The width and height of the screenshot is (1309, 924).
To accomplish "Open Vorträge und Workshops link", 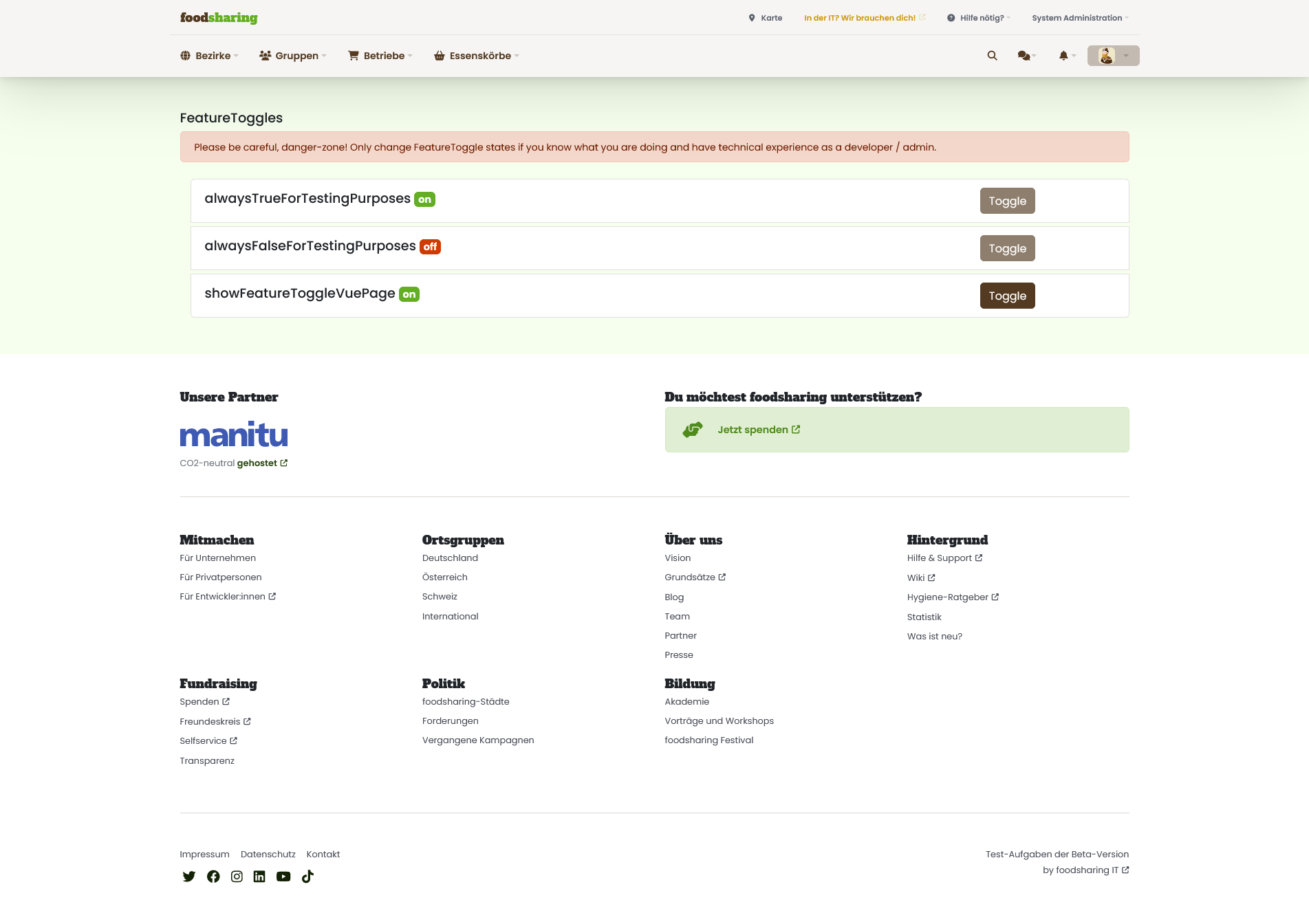I will (x=719, y=721).
